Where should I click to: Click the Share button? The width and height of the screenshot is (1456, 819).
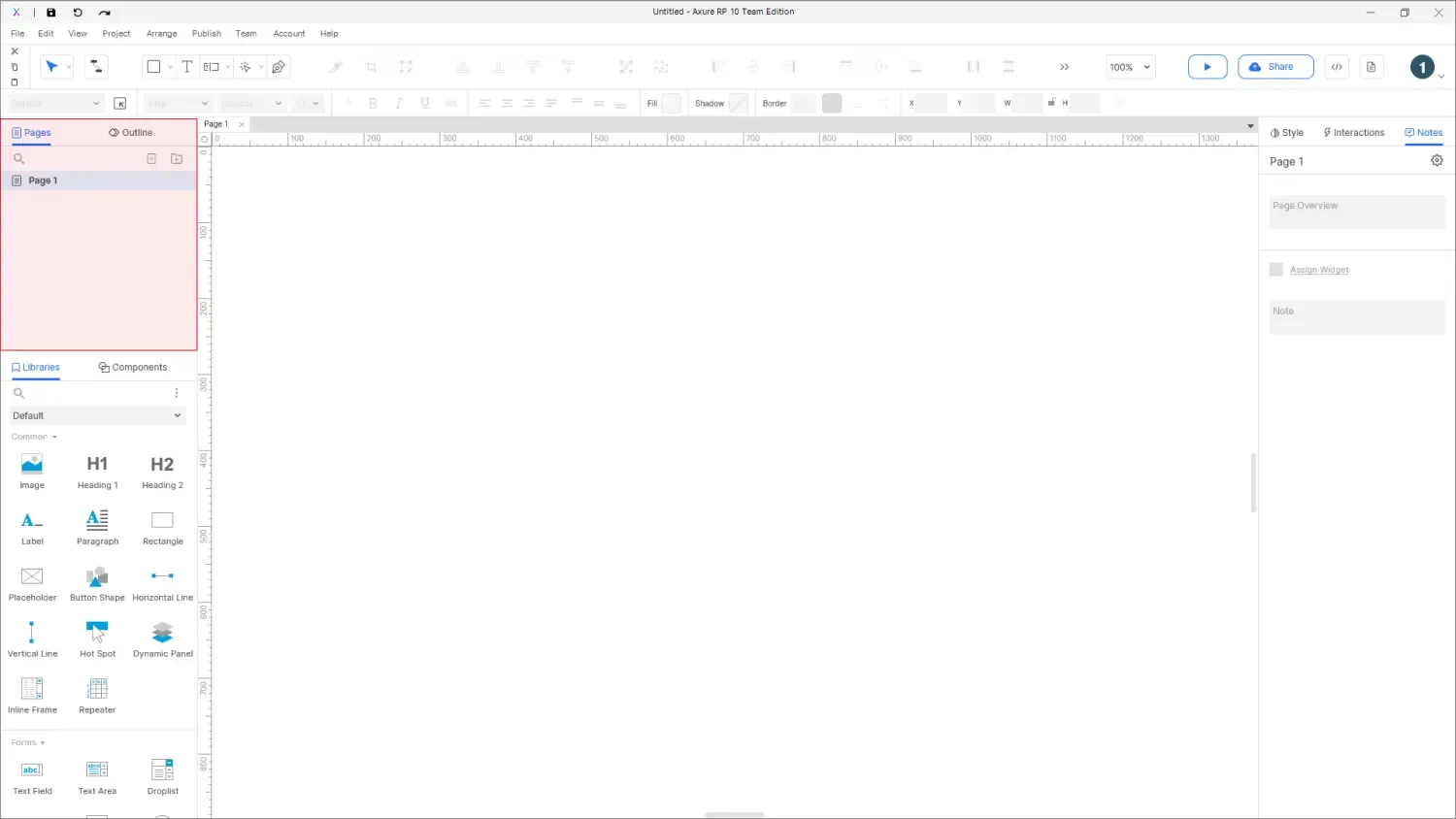point(1274,67)
